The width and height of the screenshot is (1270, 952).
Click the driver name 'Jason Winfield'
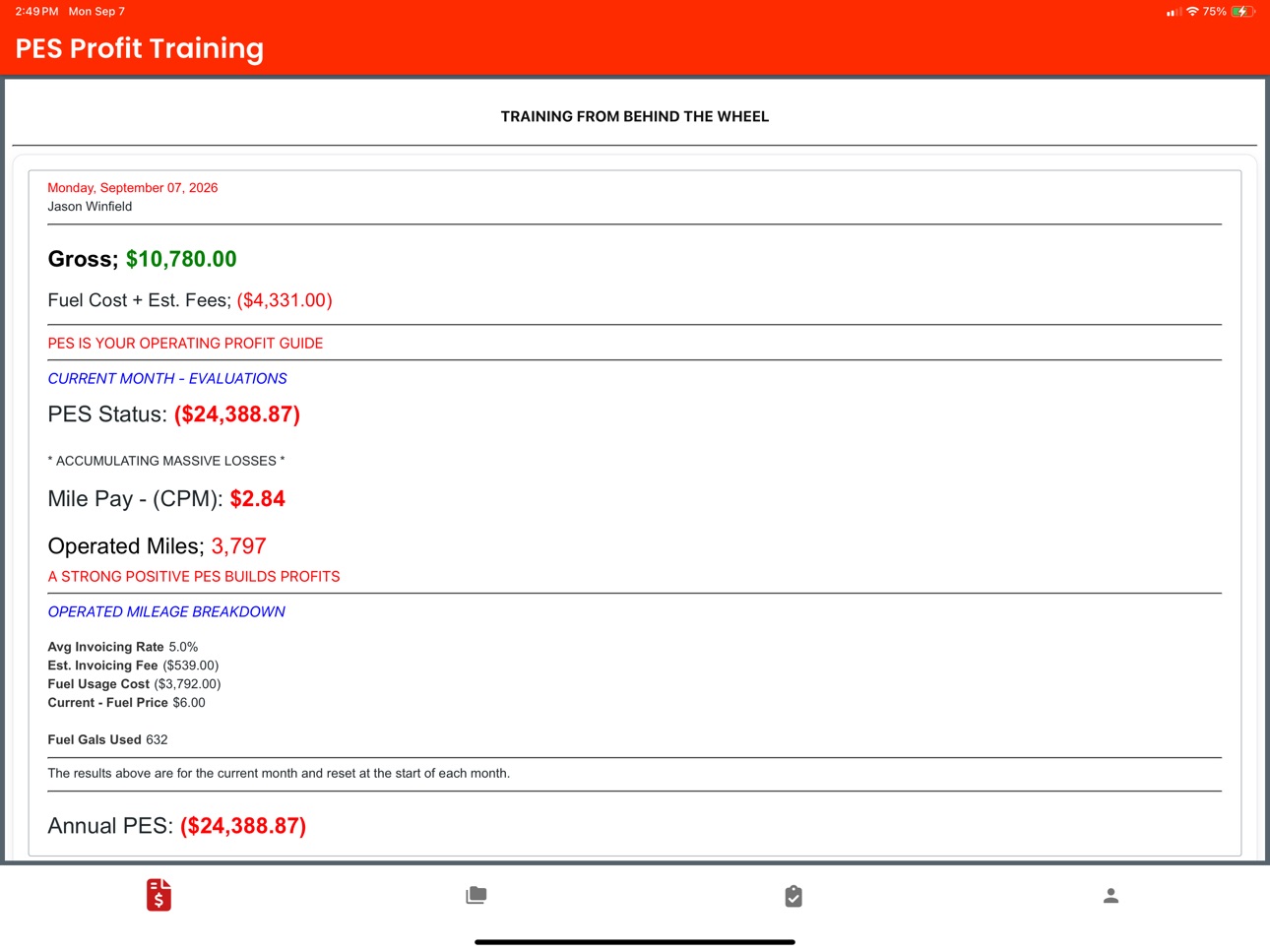[x=90, y=207]
